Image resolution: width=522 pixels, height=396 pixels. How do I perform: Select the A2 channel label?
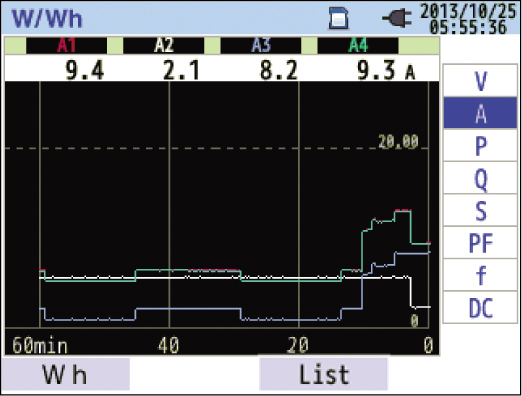pyautogui.click(x=164, y=45)
